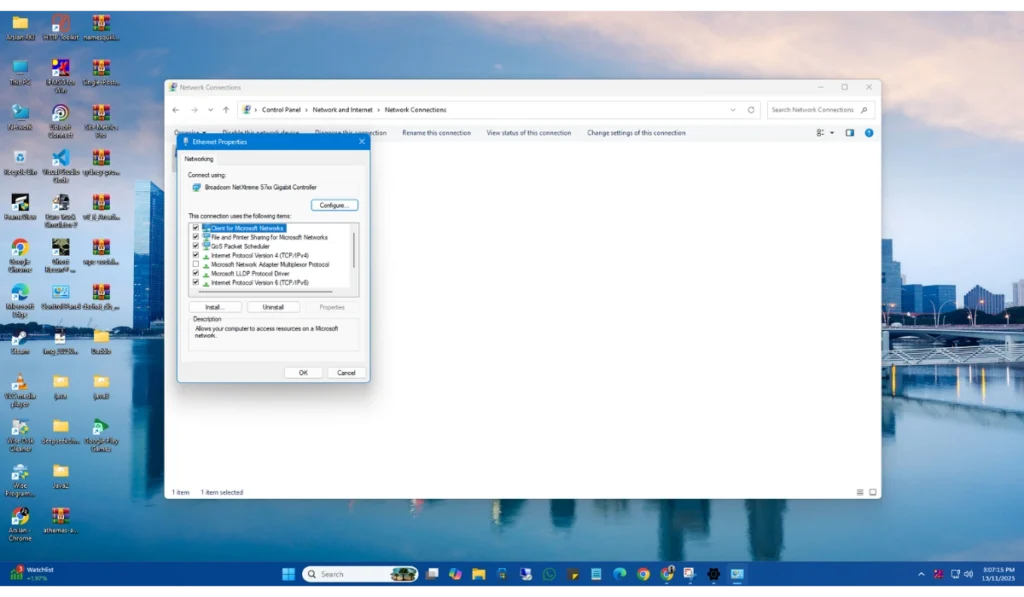This screenshot has height=597, width=1024.
Task: Show hidden system tray icons chevron
Action: click(921, 574)
